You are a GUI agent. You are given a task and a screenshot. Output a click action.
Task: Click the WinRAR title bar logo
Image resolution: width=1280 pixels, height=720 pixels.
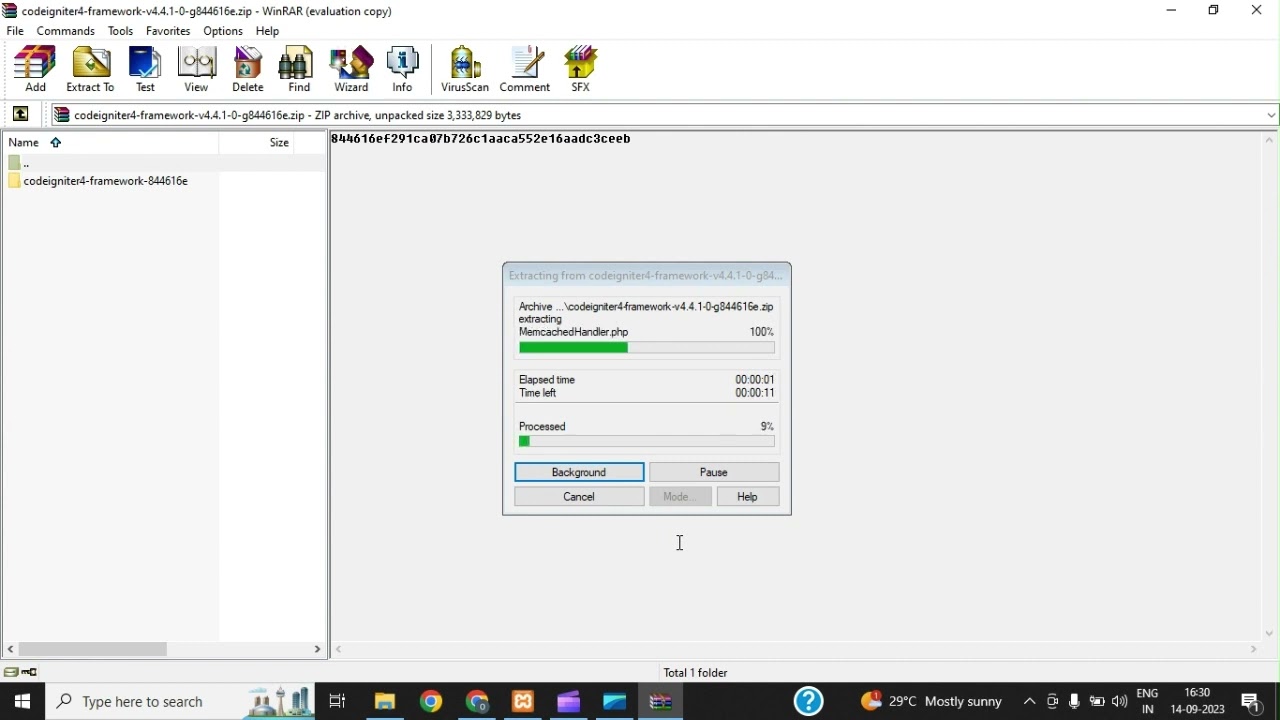coord(10,11)
